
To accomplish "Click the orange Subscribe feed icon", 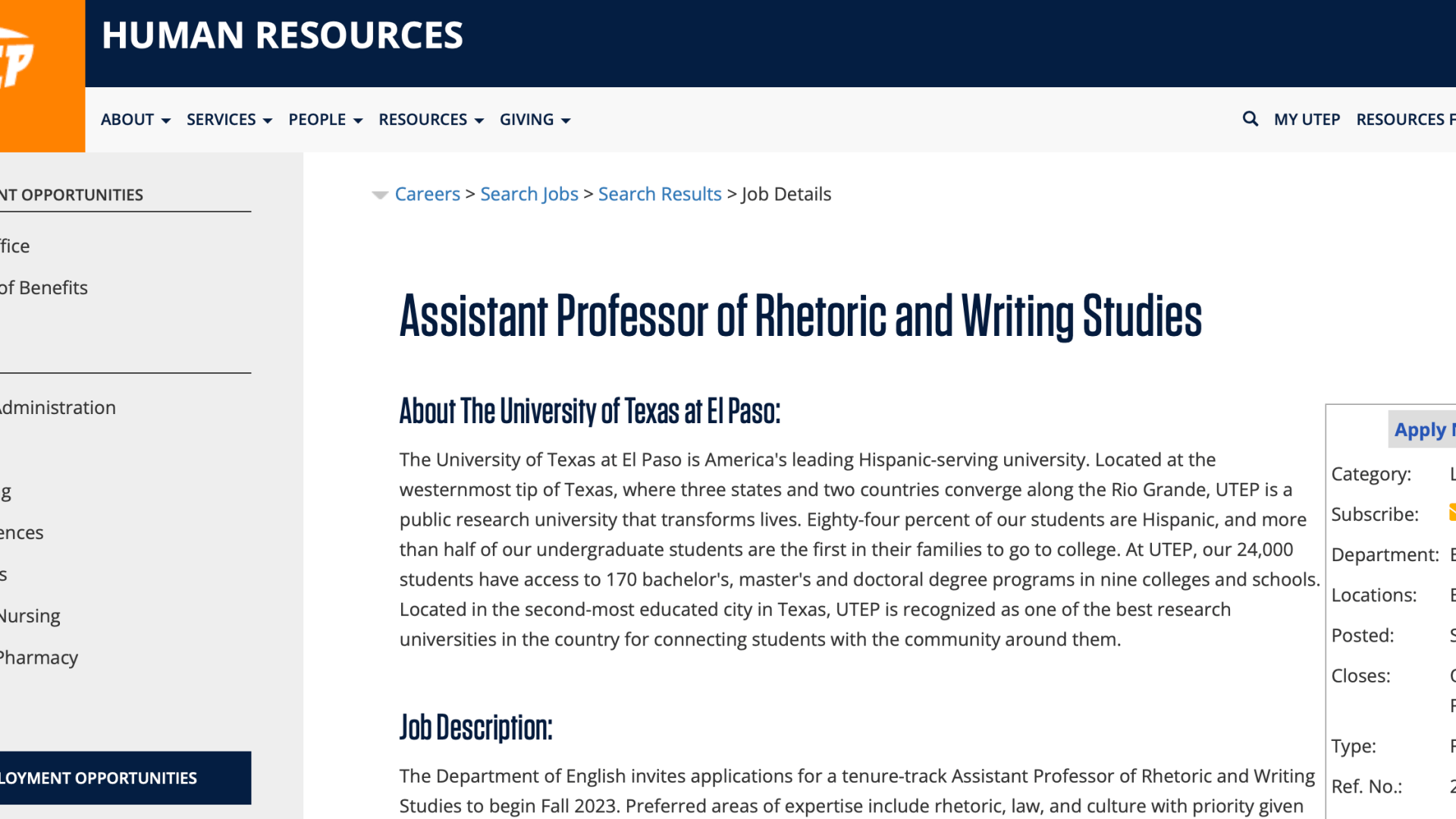I will click(1451, 513).
